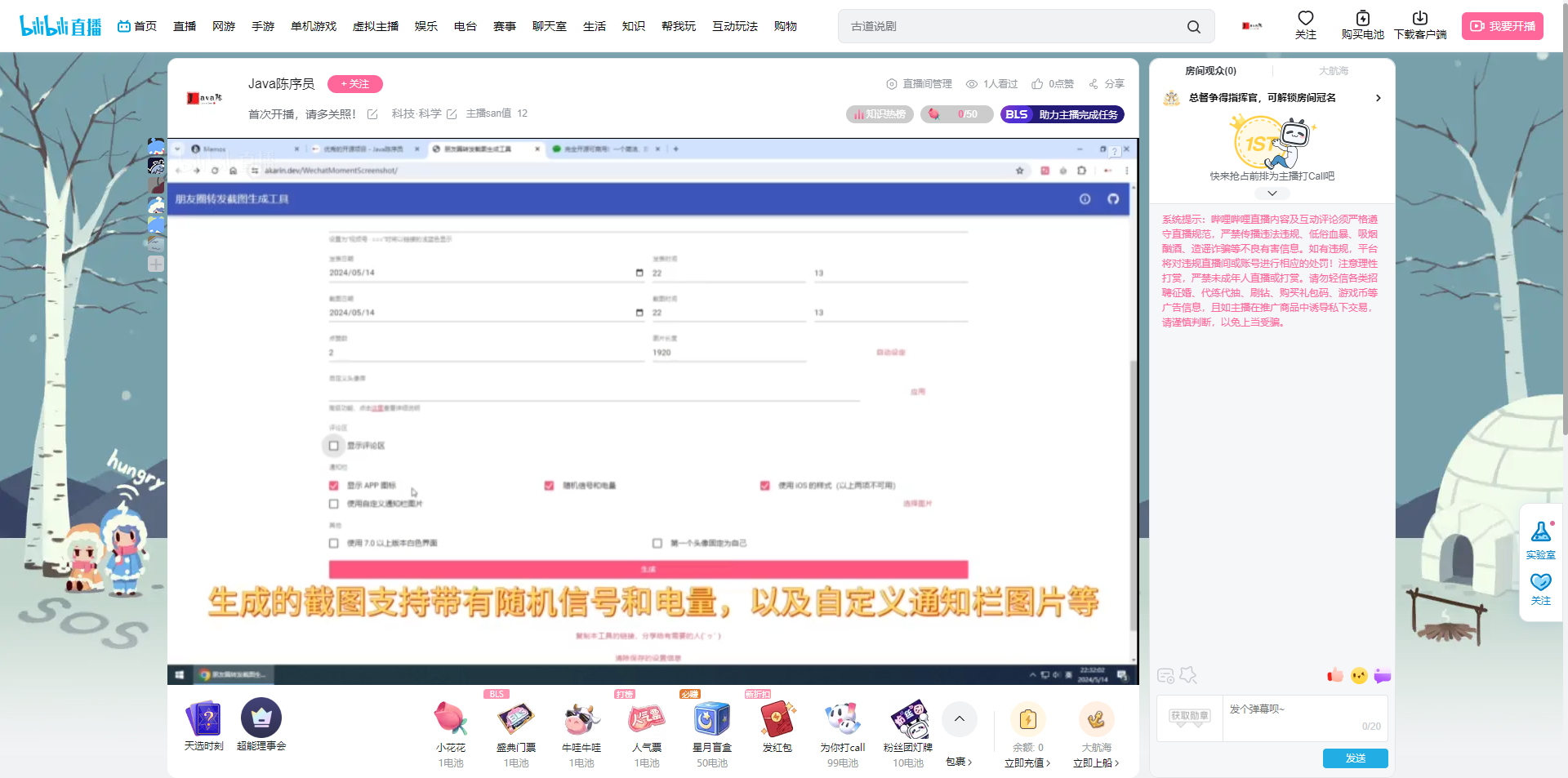
Task: Open the 包裹 package expander
Action: (x=959, y=762)
